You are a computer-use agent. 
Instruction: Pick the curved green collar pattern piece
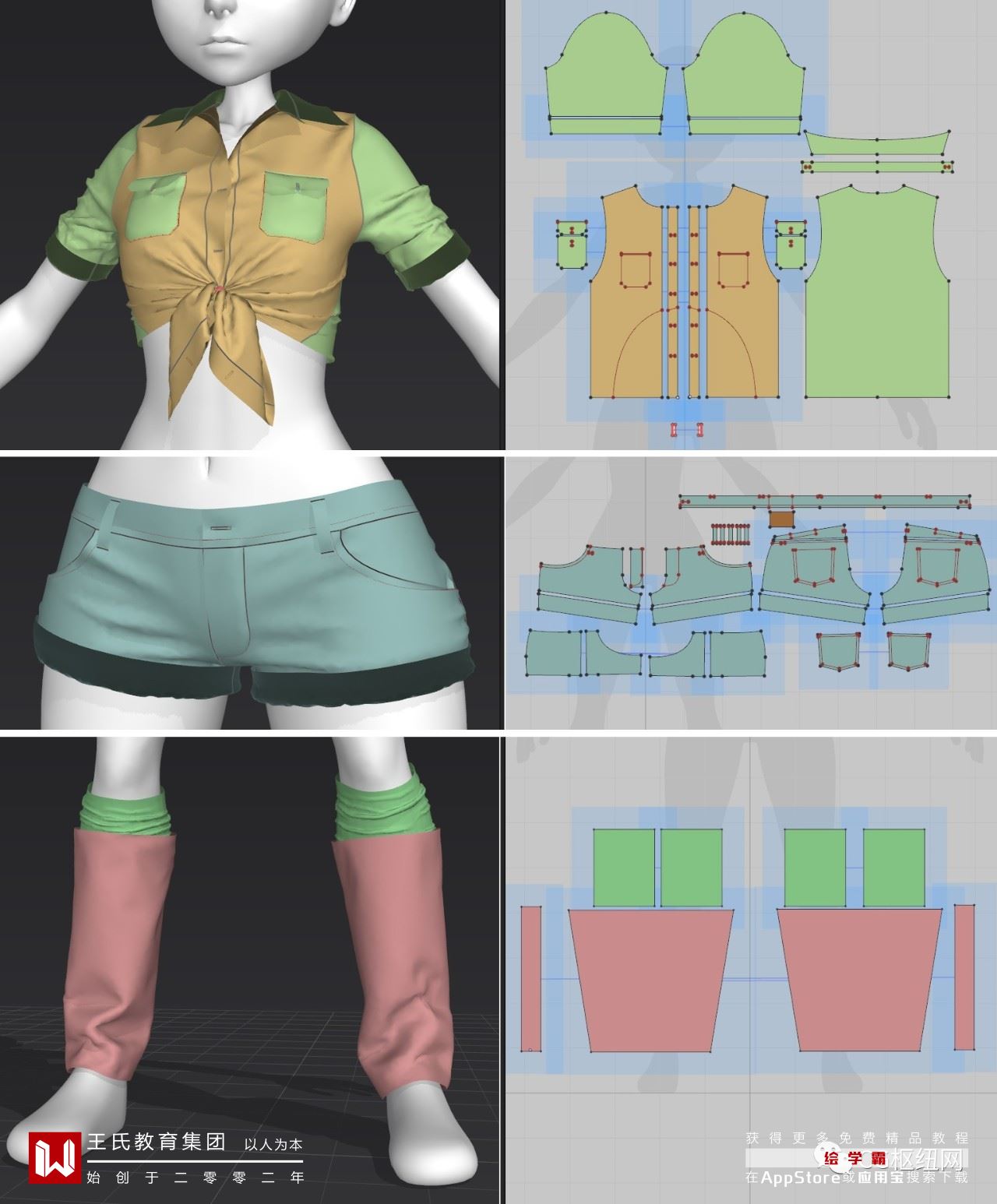pos(877,143)
